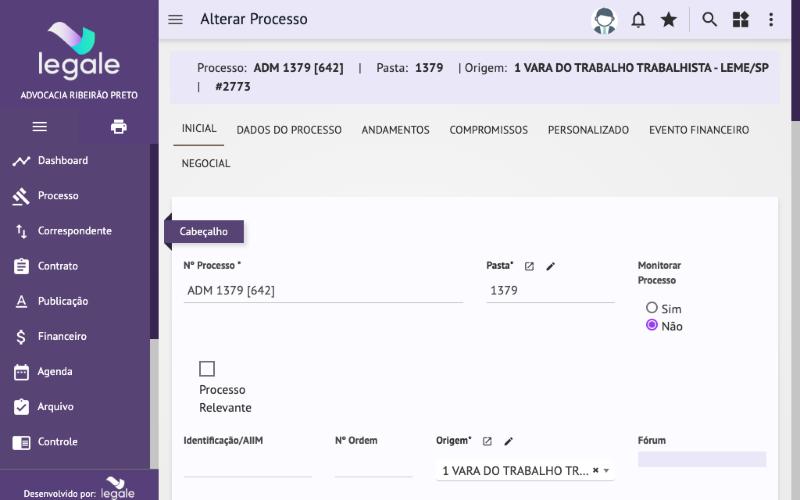The width and height of the screenshot is (800, 500).
Task: Switch to the Dados do Processo tab
Action: [289, 130]
